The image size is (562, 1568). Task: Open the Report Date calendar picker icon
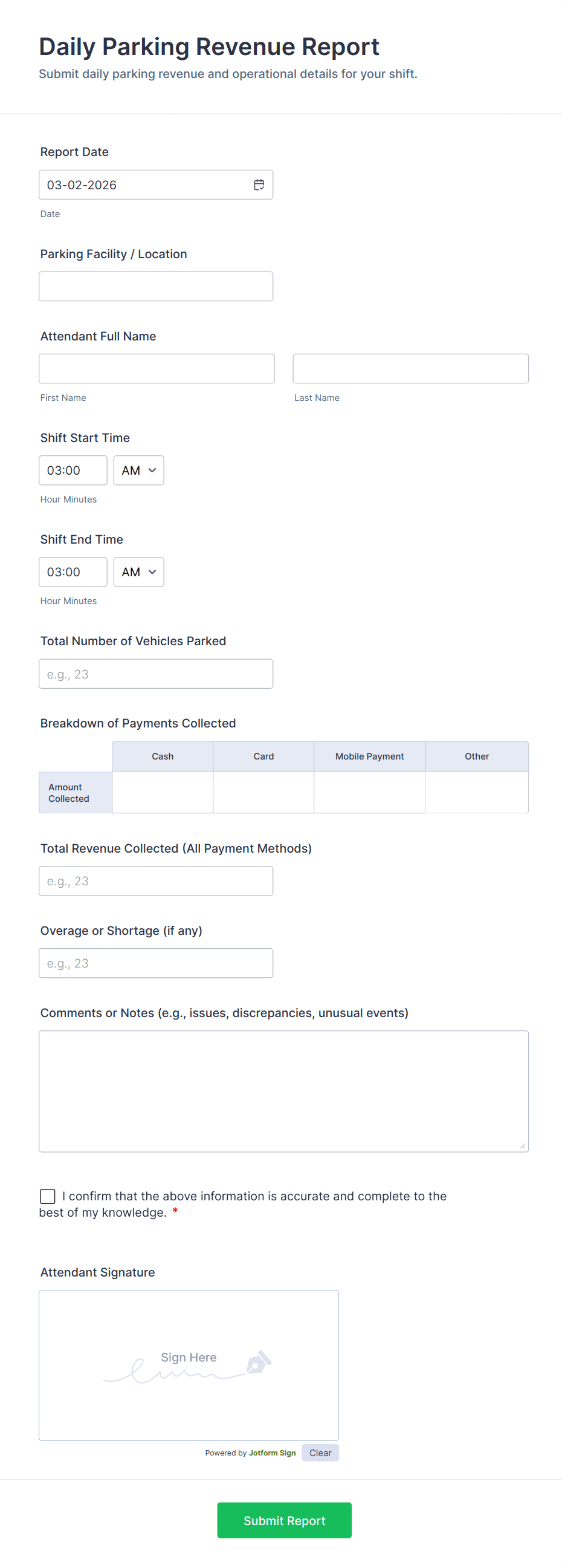(x=259, y=185)
